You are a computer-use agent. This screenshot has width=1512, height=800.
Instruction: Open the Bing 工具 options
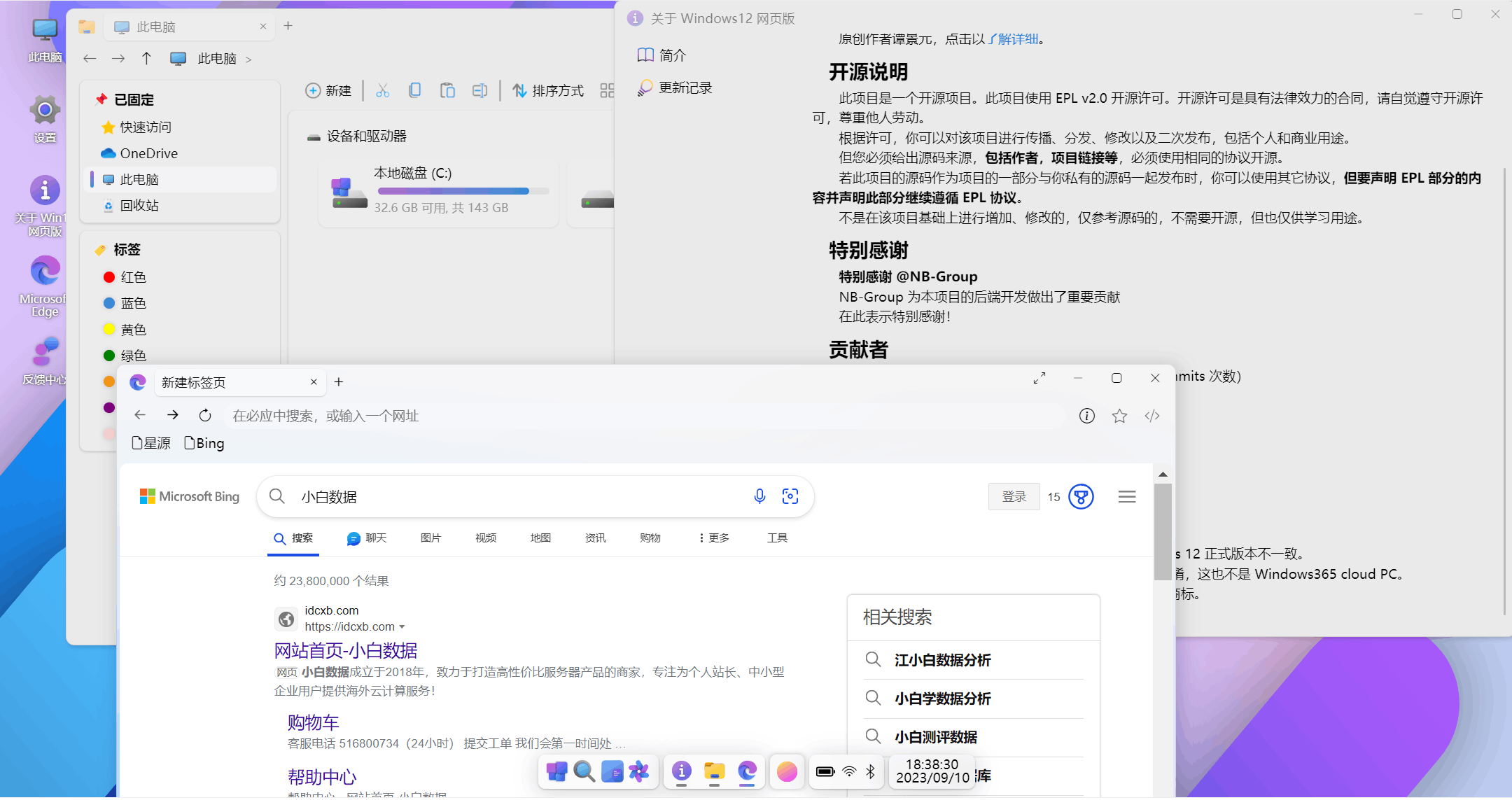pos(777,538)
